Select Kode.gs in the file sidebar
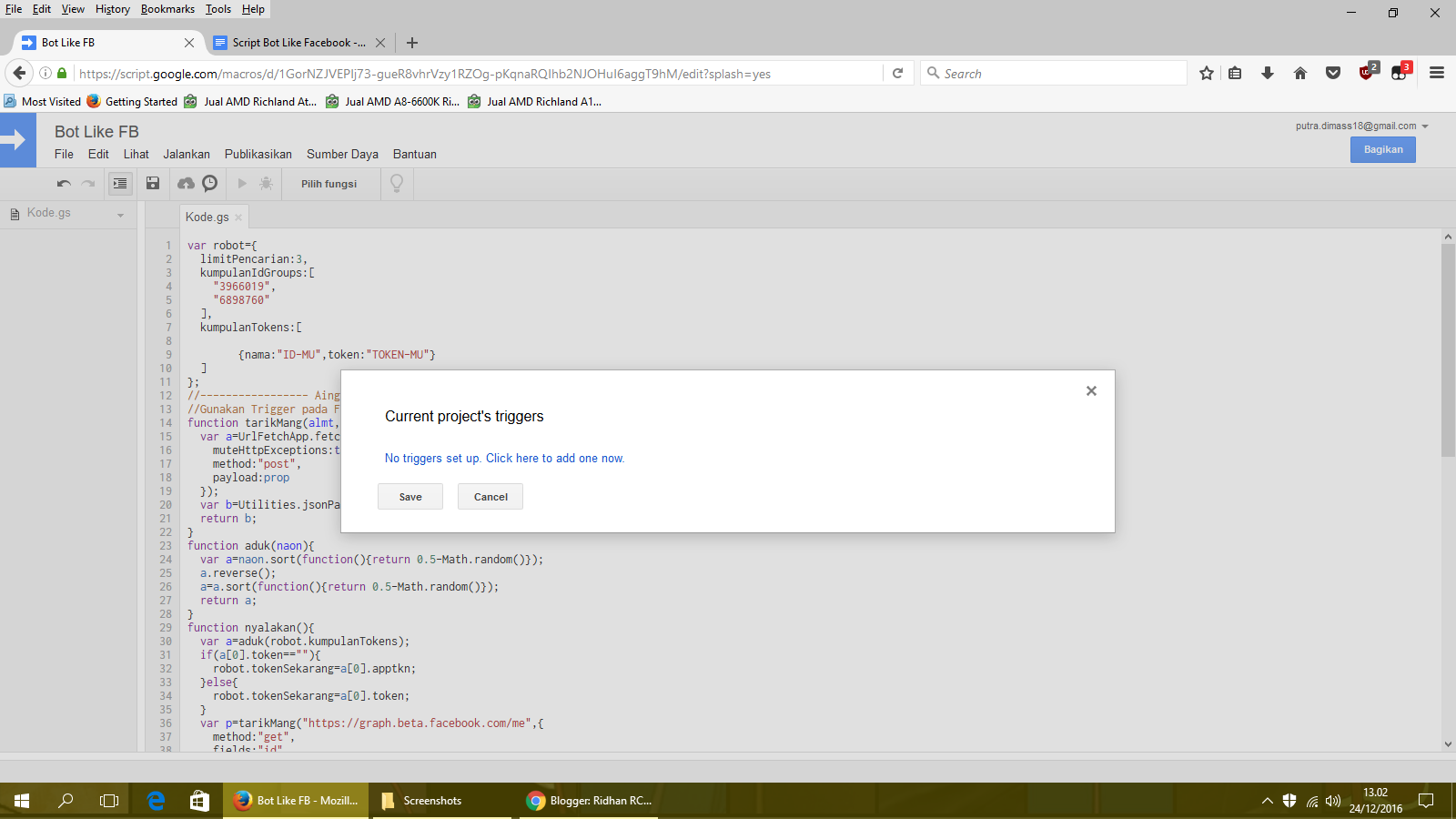Viewport: 1456px width, 819px height. [x=49, y=213]
